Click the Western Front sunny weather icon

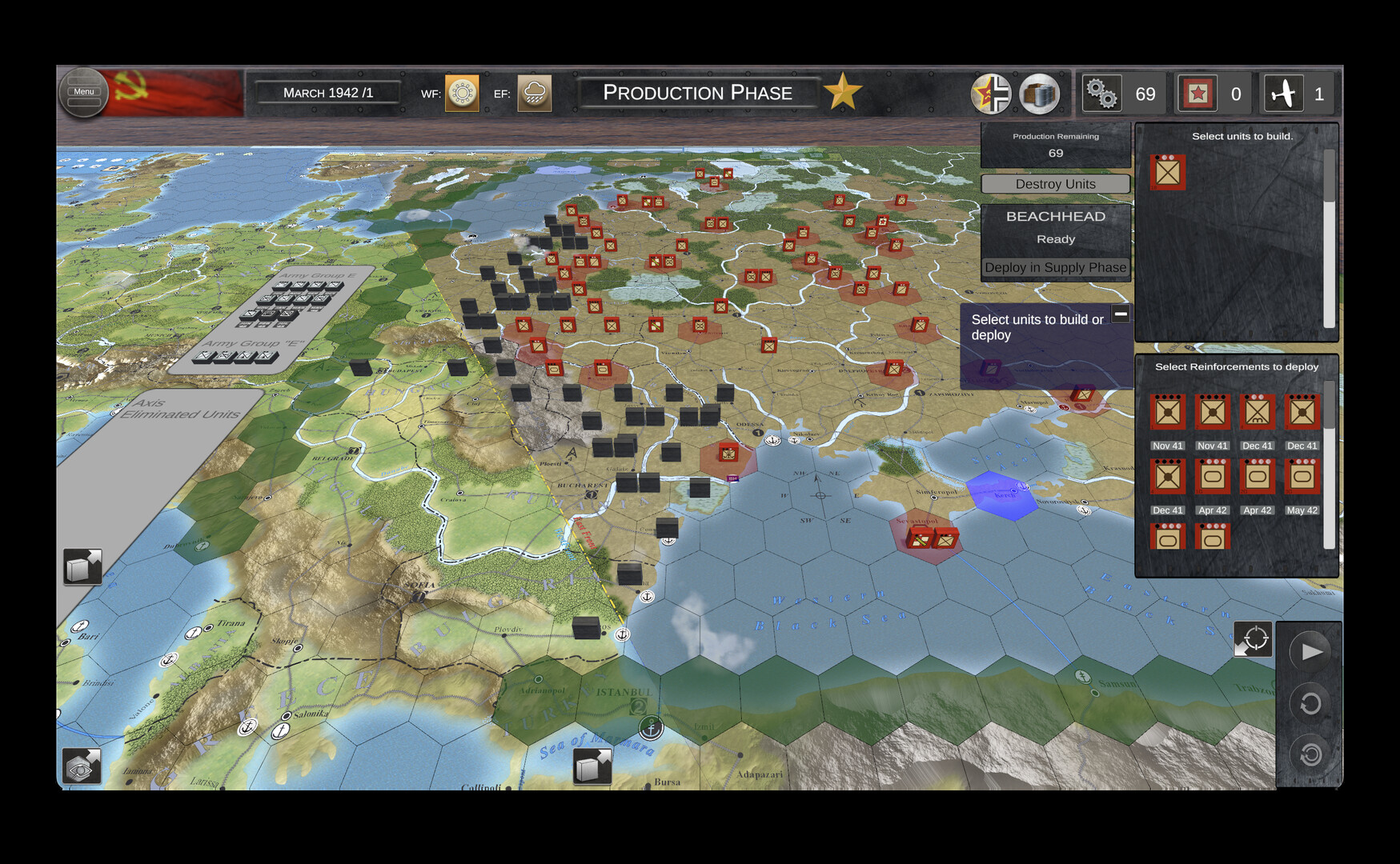[x=462, y=94]
